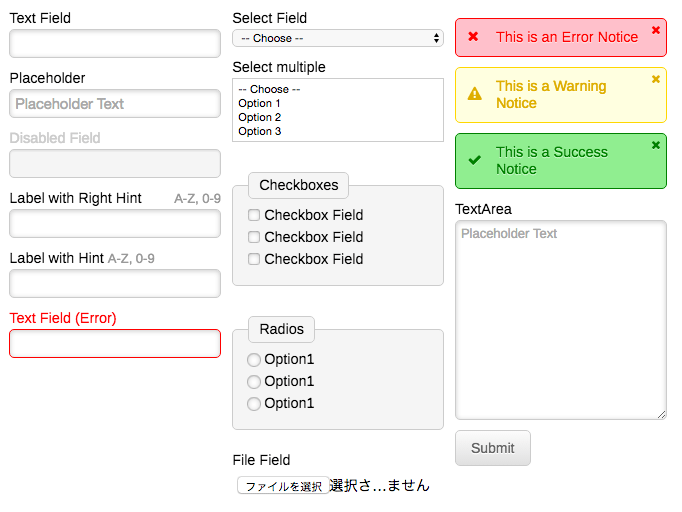Viewport: 682px width, 512px height.
Task: Focus the Placeholder Text input field
Action: tap(115, 104)
